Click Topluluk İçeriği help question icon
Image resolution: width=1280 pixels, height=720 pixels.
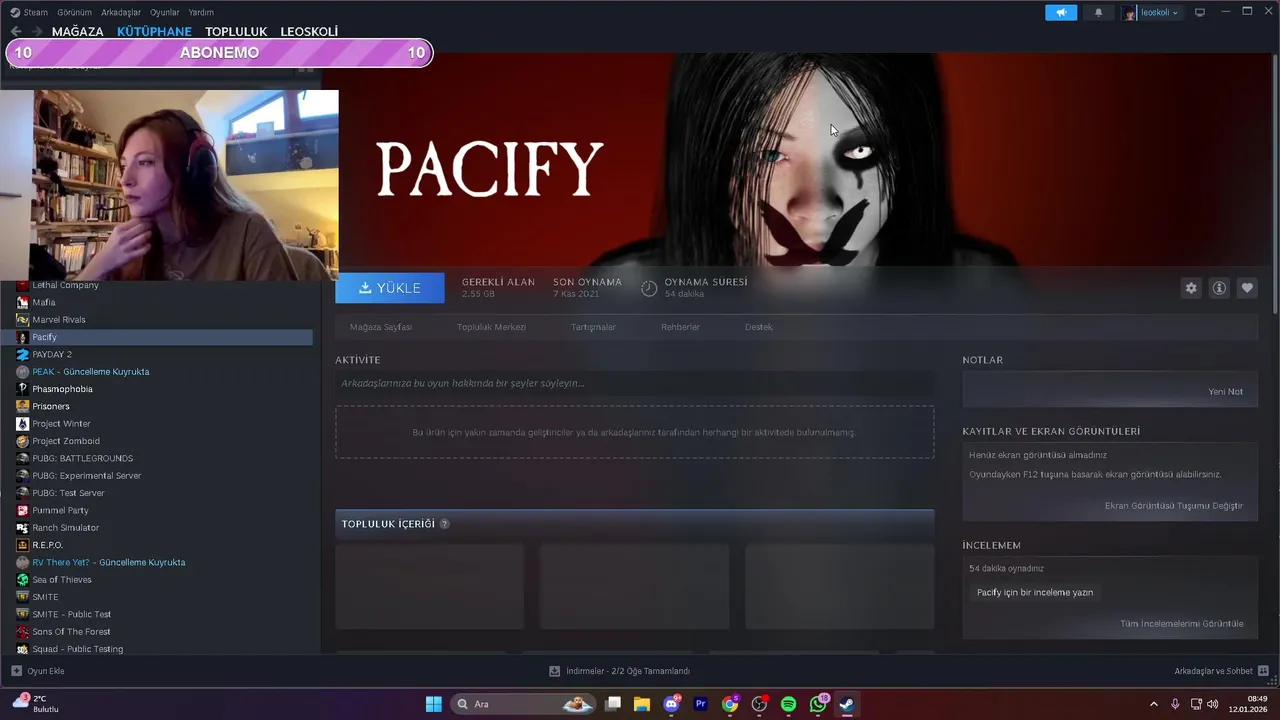click(x=444, y=524)
